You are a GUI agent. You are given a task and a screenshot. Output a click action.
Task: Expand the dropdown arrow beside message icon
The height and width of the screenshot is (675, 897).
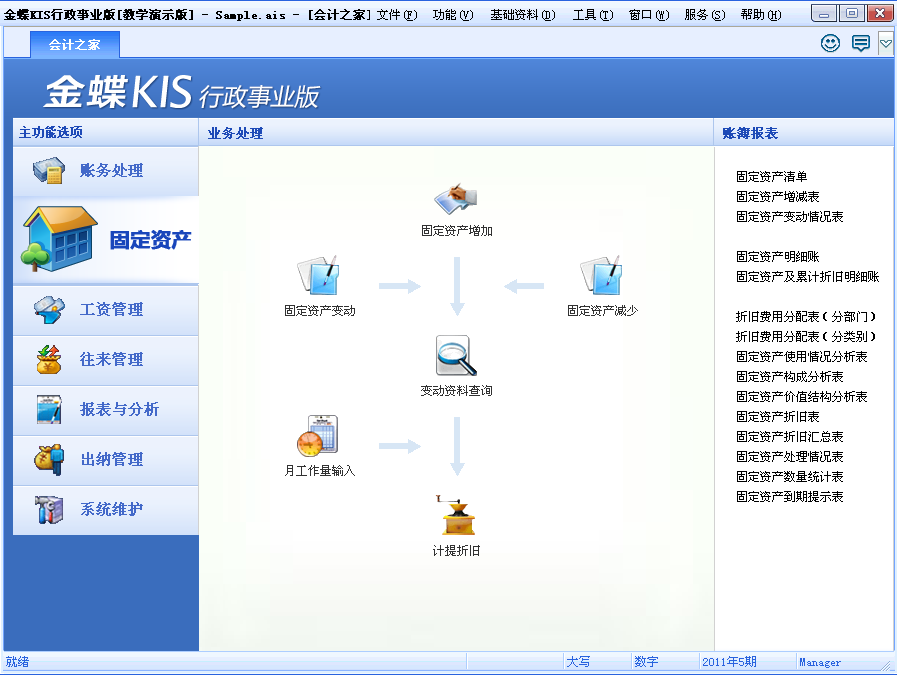pyautogui.click(x=886, y=43)
